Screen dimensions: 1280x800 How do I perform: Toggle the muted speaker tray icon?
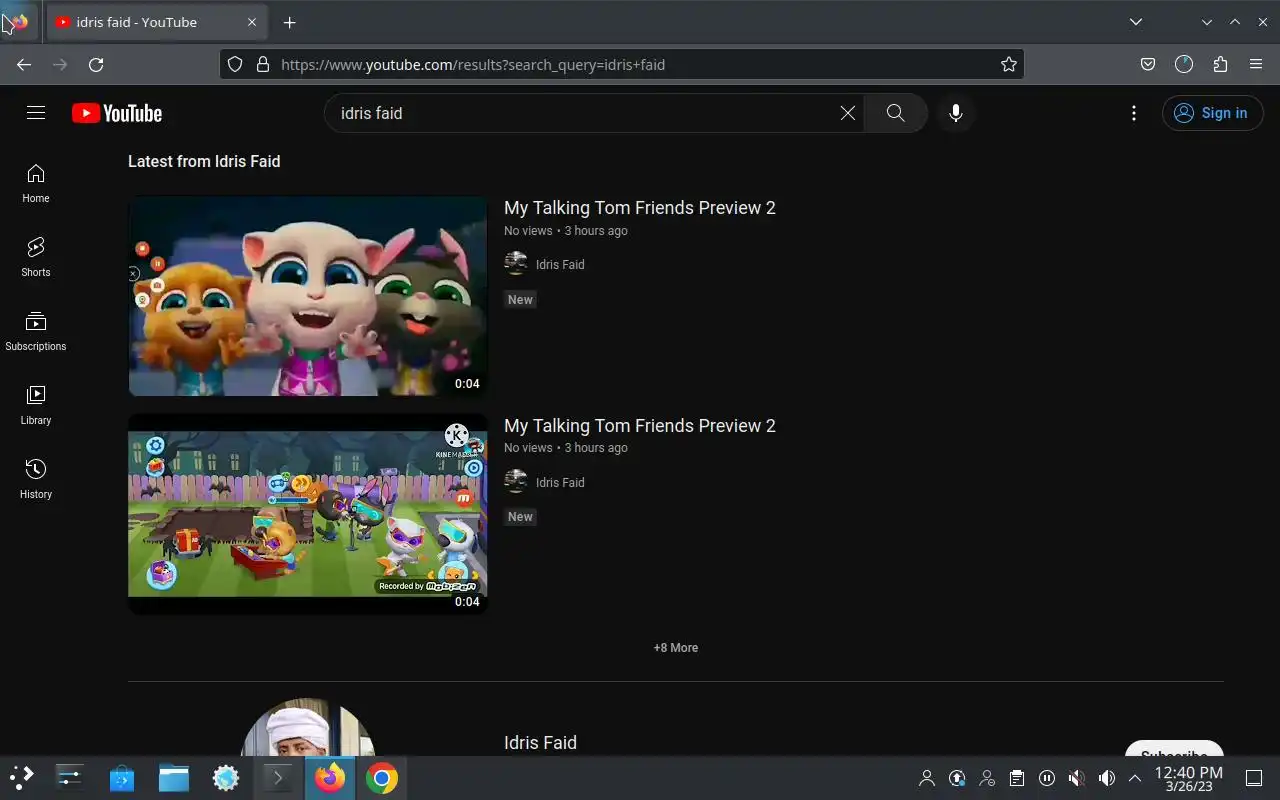click(x=1077, y=778)
